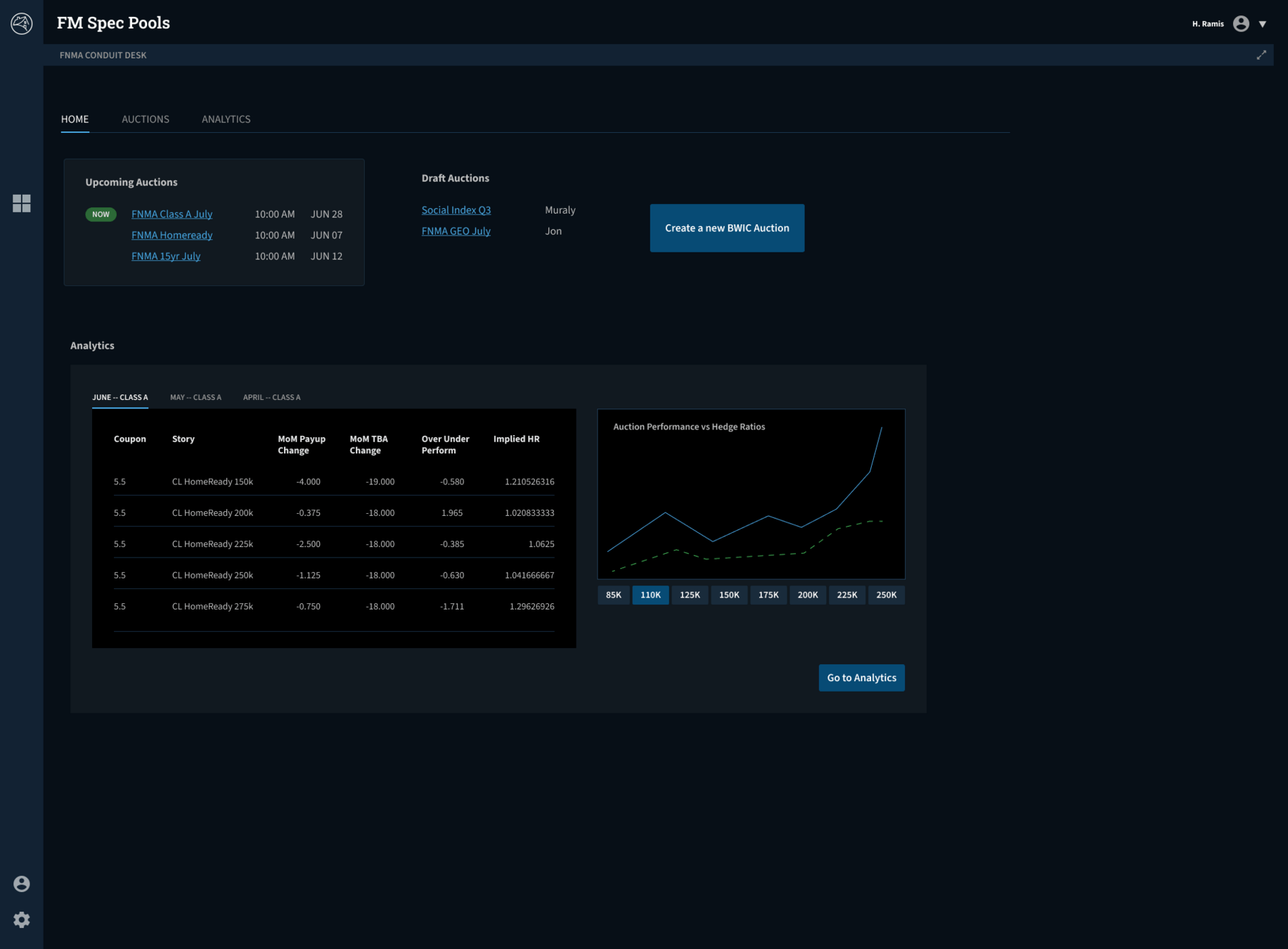Open the sidebar user profile icon
The width and height of the screenshot is (1288, 949).
tap(22, 884)
